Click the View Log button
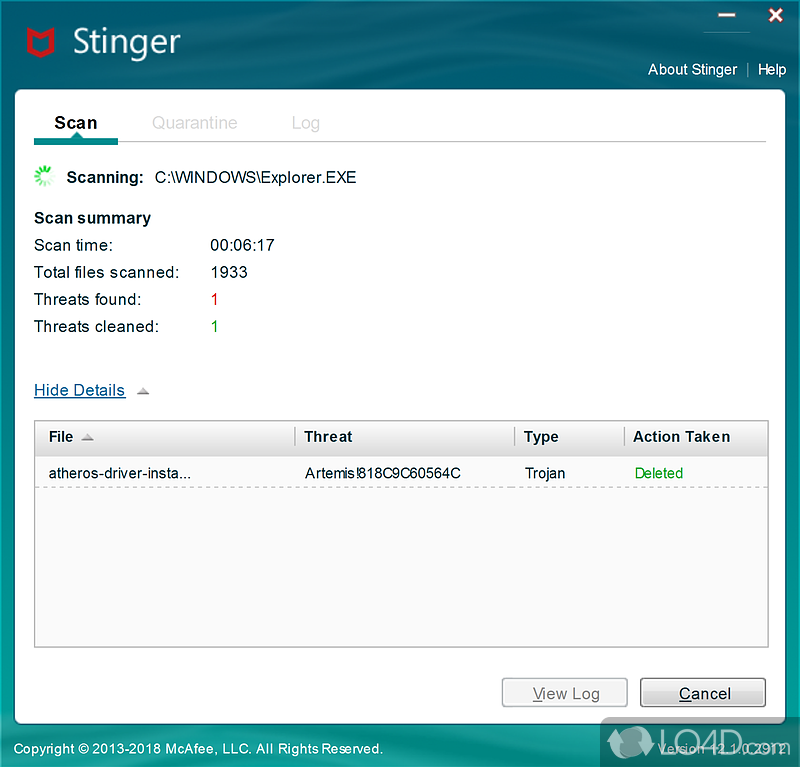The height and width of the screenshot is (767, 800). coord(564,692)
